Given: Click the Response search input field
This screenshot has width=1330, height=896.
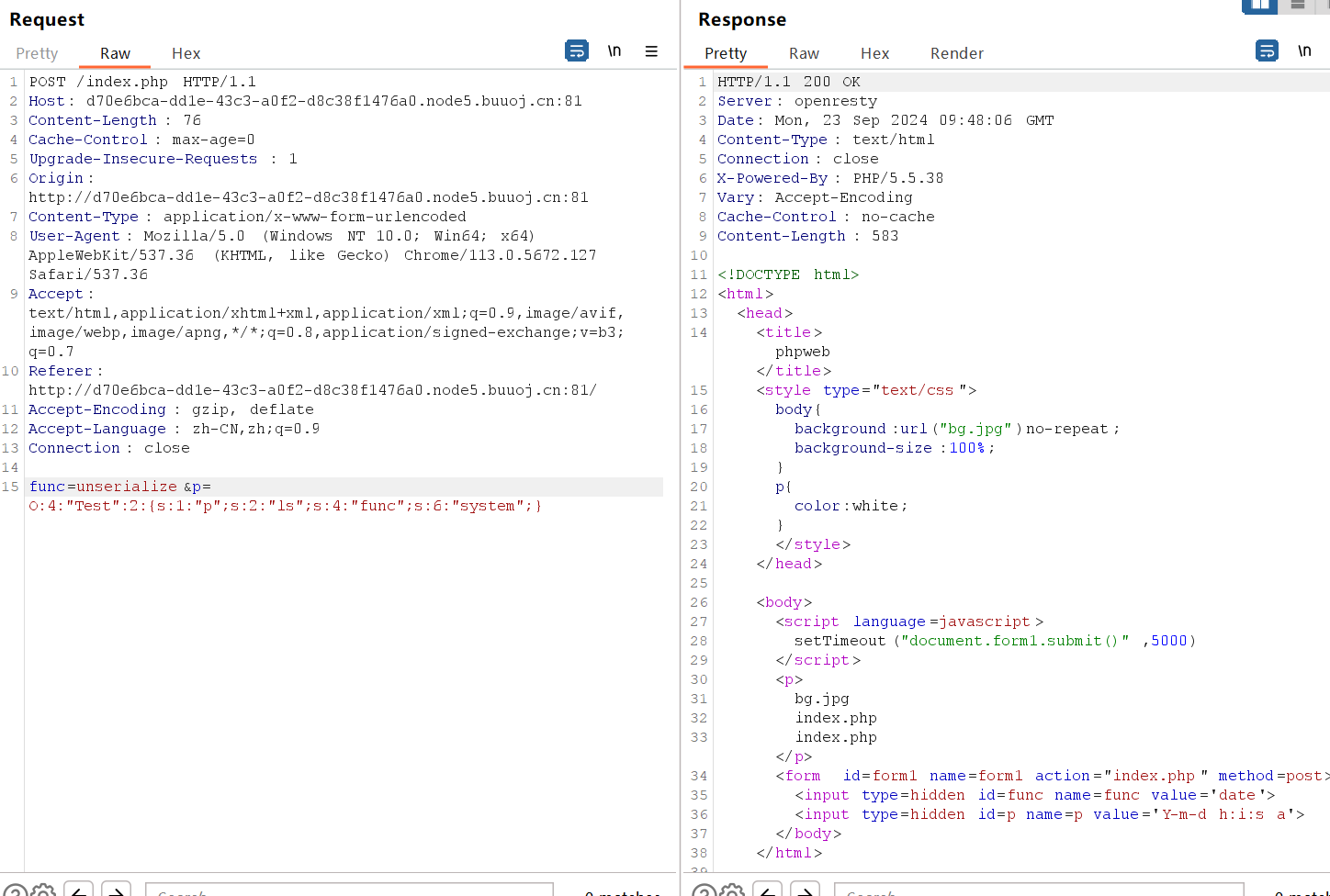Looking at the screenshot, I should 1039,890.
